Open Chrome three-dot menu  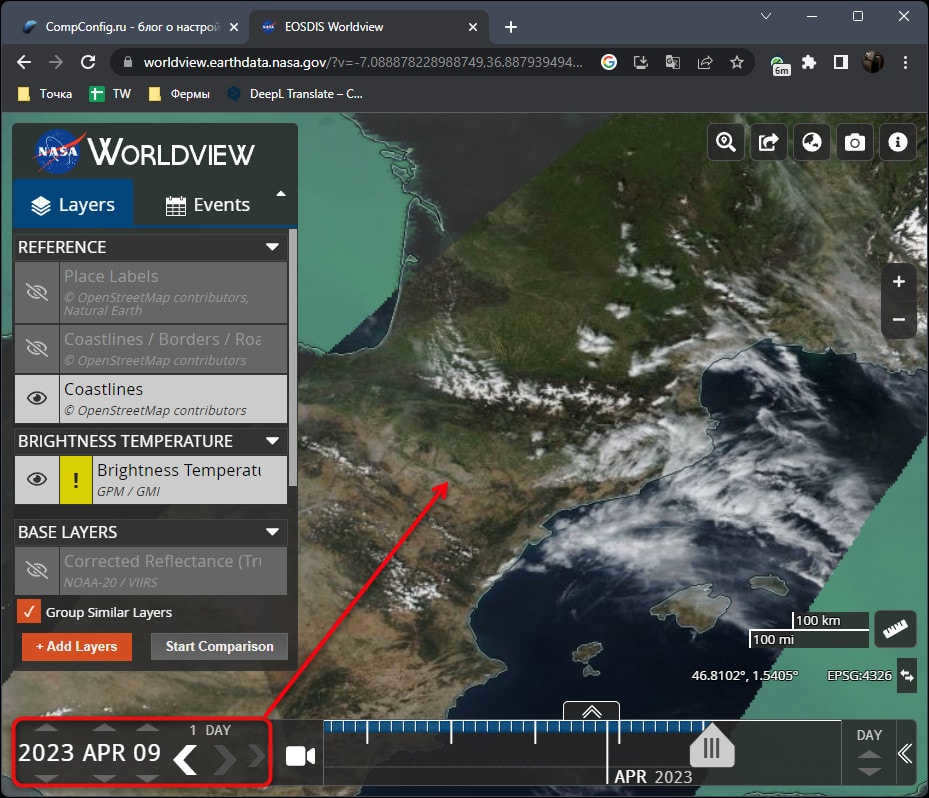905,62
